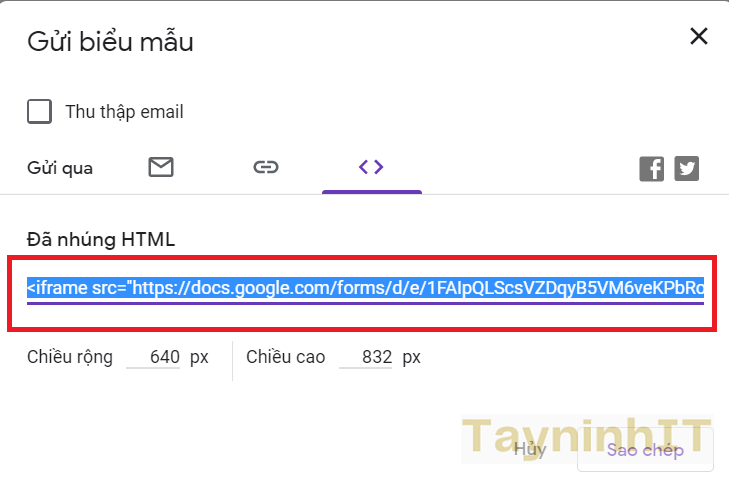The width and height of the screenshot is (729, 489).
Task: Select the link chain icon tab
Action: (265, 167)
